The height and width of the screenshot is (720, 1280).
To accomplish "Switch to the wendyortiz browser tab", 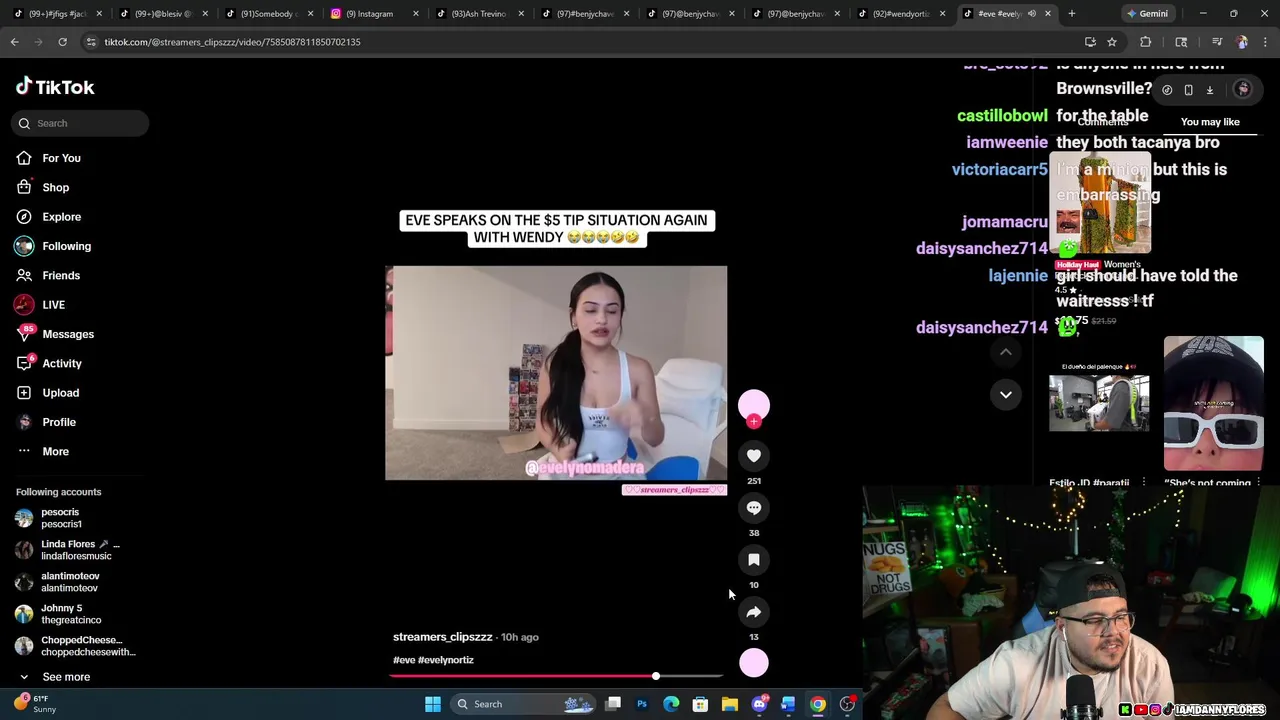I will click(x=900, y=14).
